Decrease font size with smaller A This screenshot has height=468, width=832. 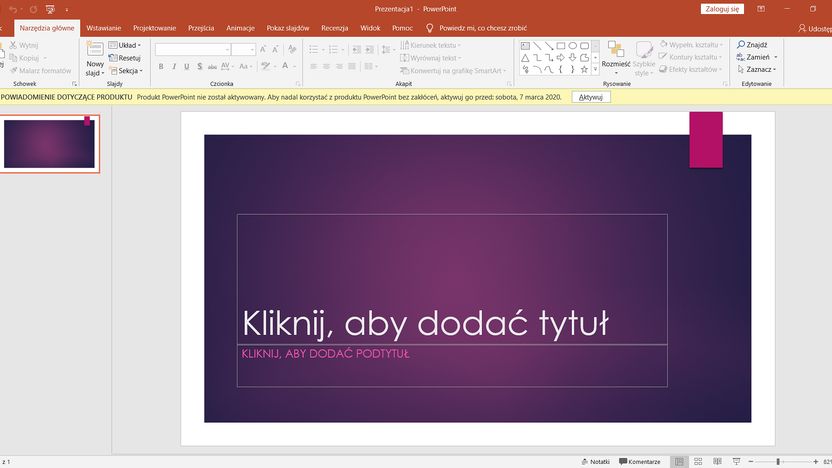(x=275, y=49)
